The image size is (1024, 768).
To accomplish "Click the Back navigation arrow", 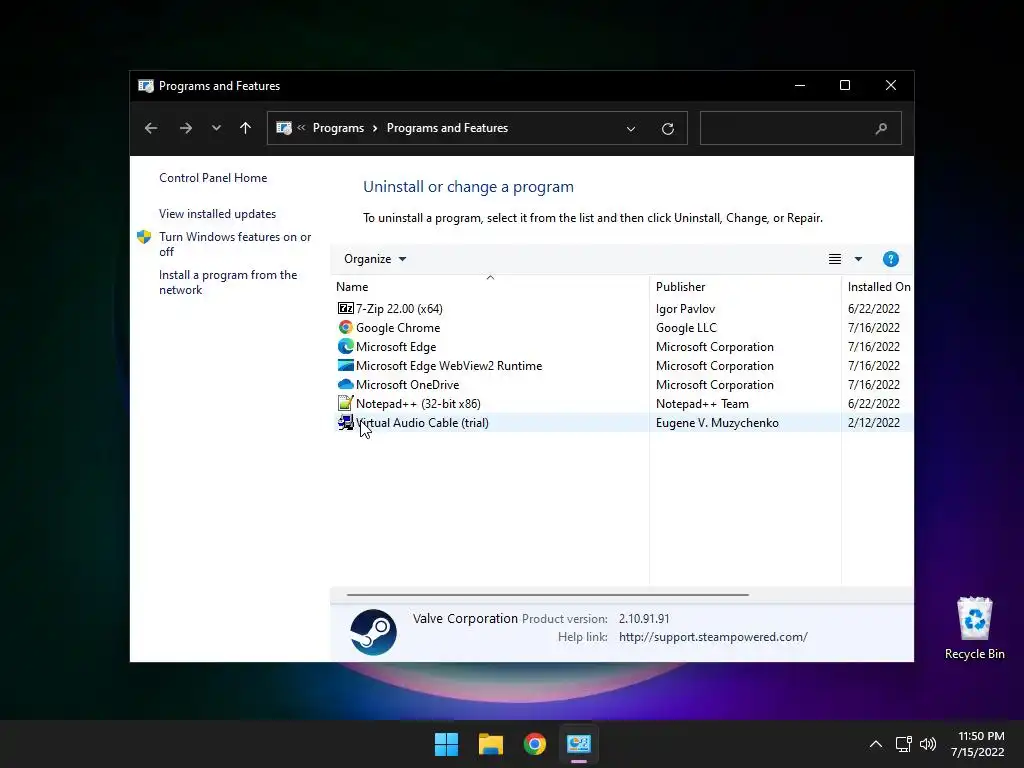I will click(151, 128).
